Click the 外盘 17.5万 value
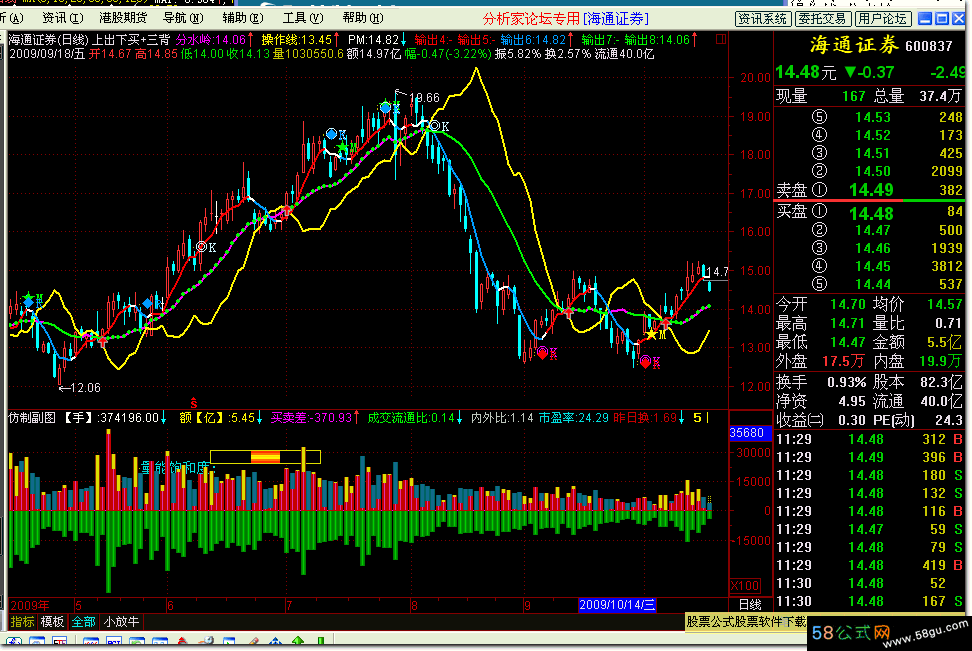This screenshot has height=651, width=972. [x=843, y=361]
